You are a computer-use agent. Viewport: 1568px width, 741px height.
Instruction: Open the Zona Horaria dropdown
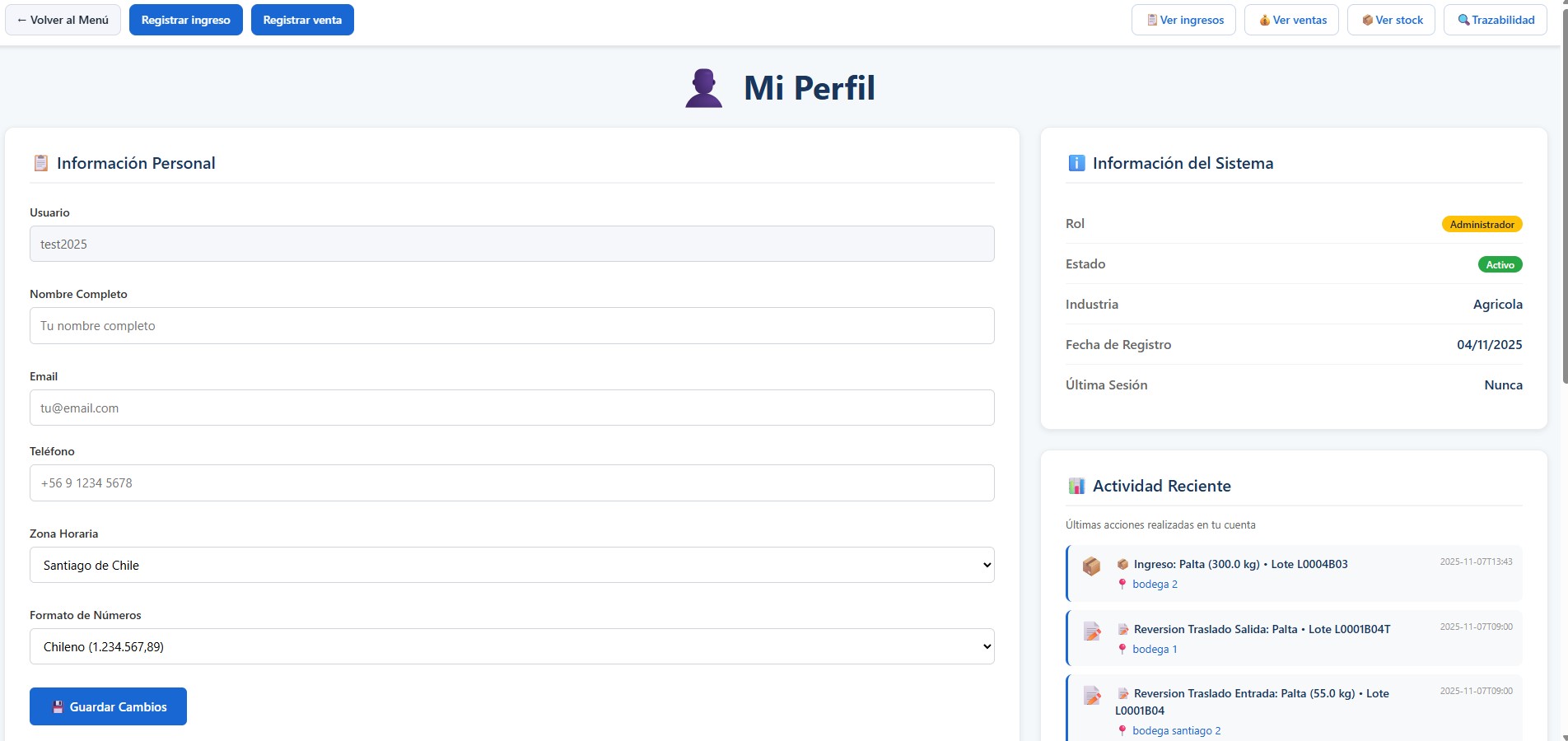tap(511, 565)
